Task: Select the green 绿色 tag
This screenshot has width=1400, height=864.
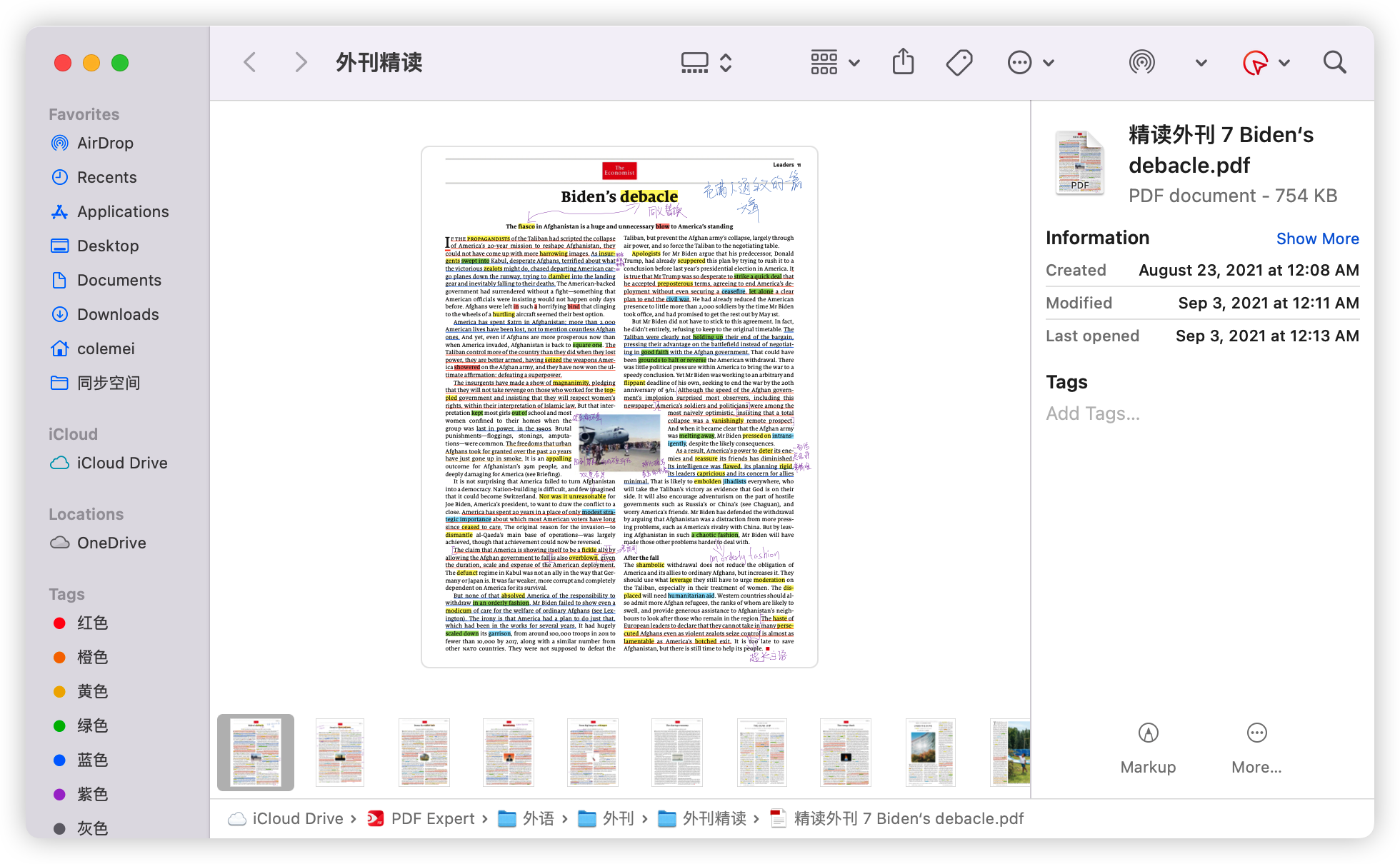Action: [92, 725]
